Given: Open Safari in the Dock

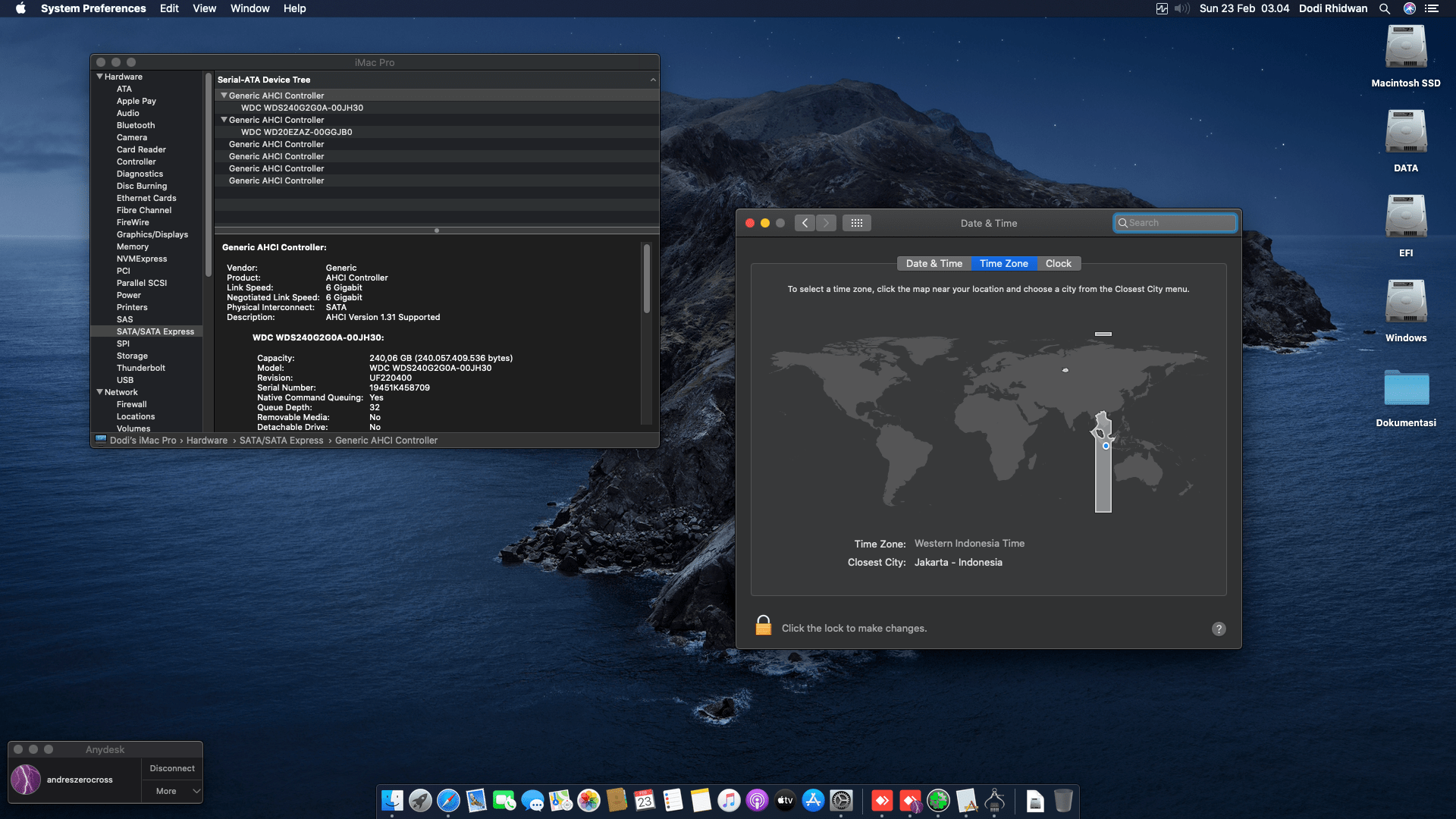Looking at the screenshot, I should tap(448, 800).
